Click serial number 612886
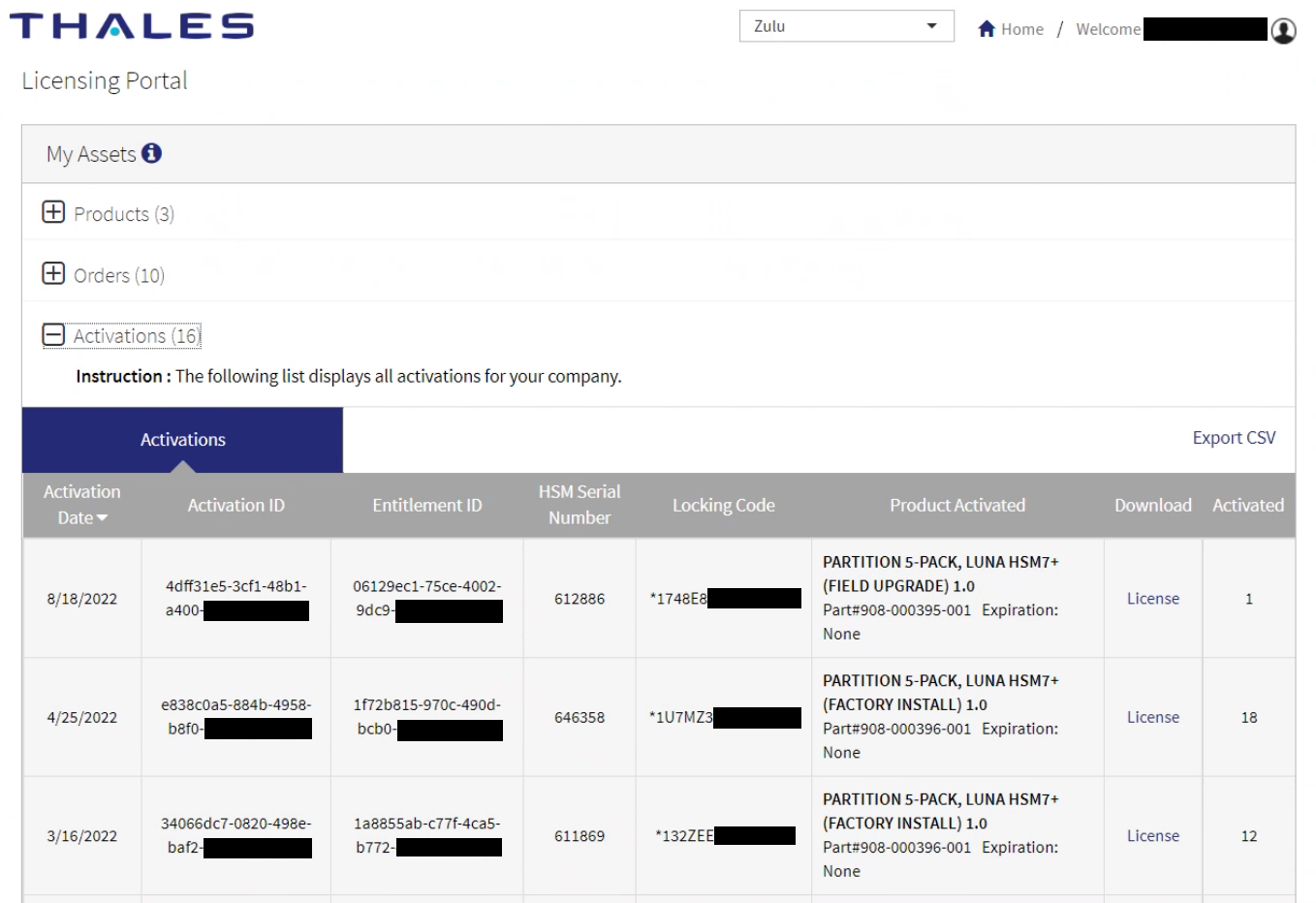The image size is (1316, 903). [580, 599]
